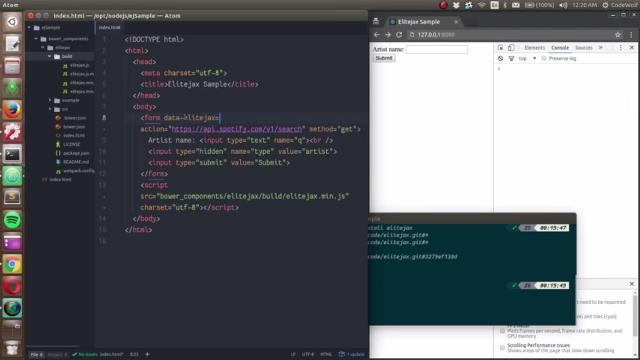Viewport: 640px width, 360px height.
Task: Open LICENSE in the tree view
Action: pos(71,144)
